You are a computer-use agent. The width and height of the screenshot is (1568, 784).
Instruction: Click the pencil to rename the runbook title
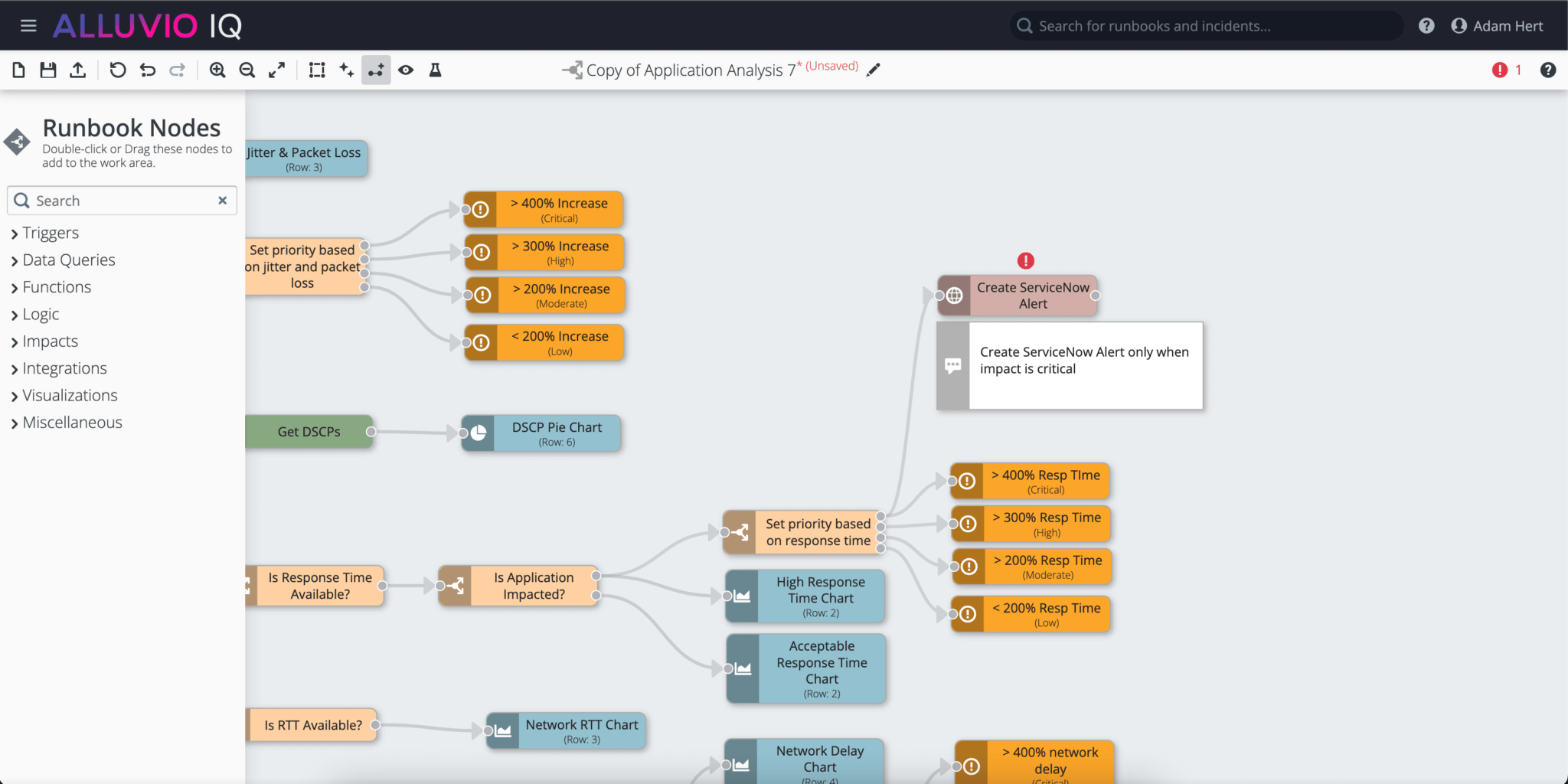click(874, 70)
